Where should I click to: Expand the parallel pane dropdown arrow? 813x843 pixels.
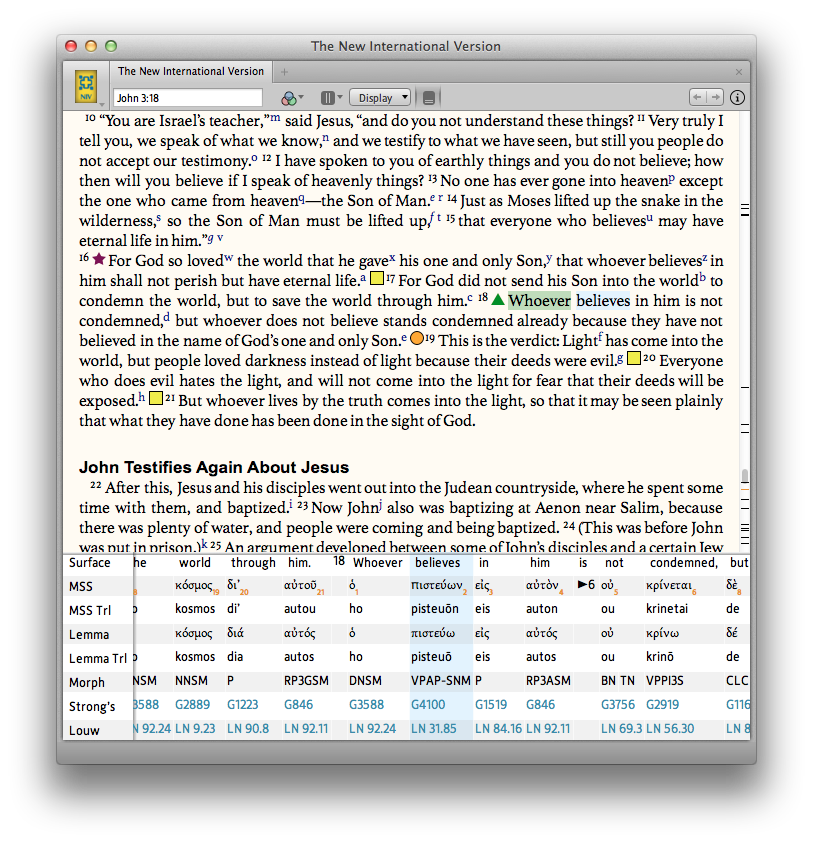(340, 97)
